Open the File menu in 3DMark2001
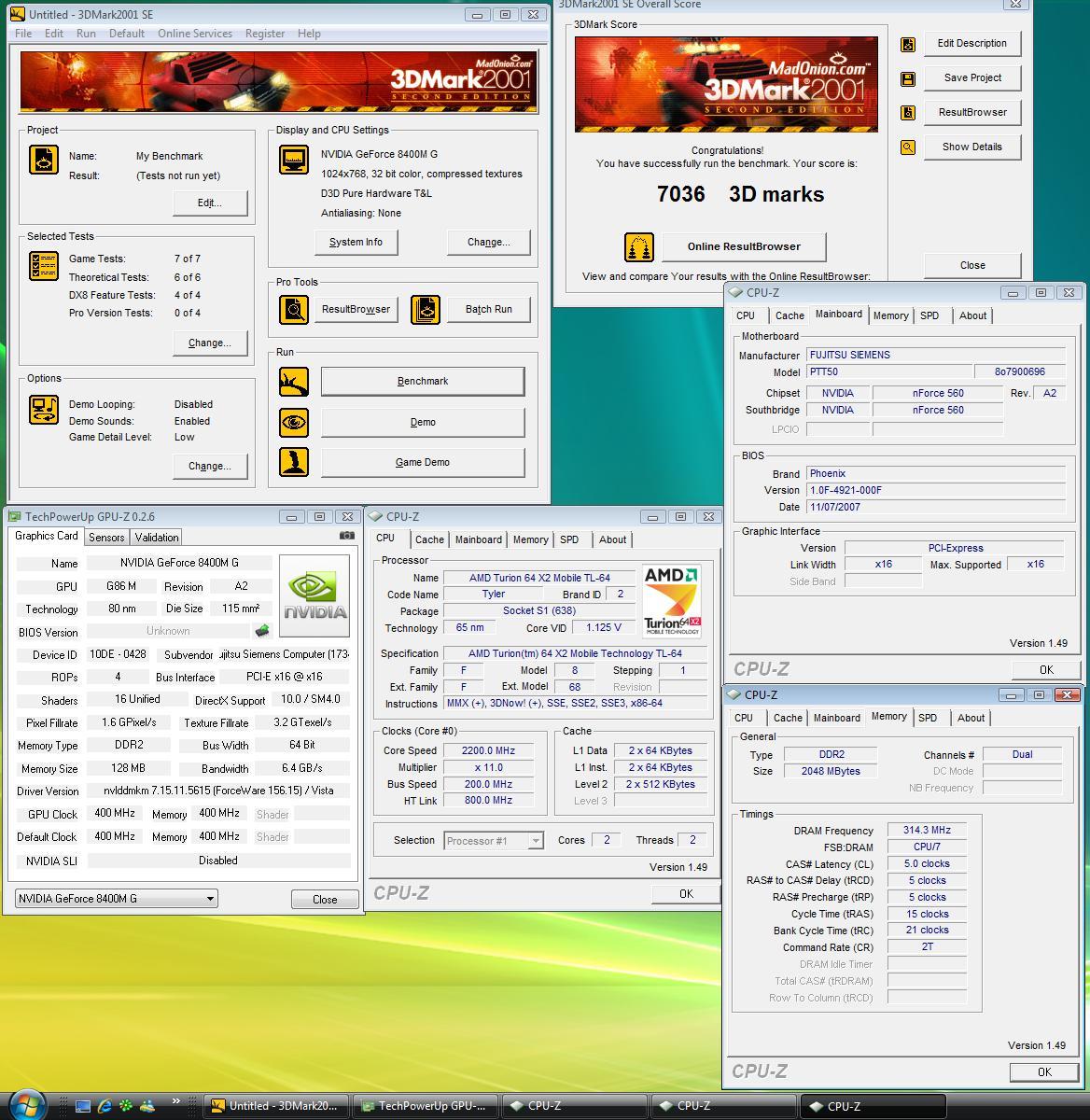The image size is (1090, 1120). click(23, 34)
